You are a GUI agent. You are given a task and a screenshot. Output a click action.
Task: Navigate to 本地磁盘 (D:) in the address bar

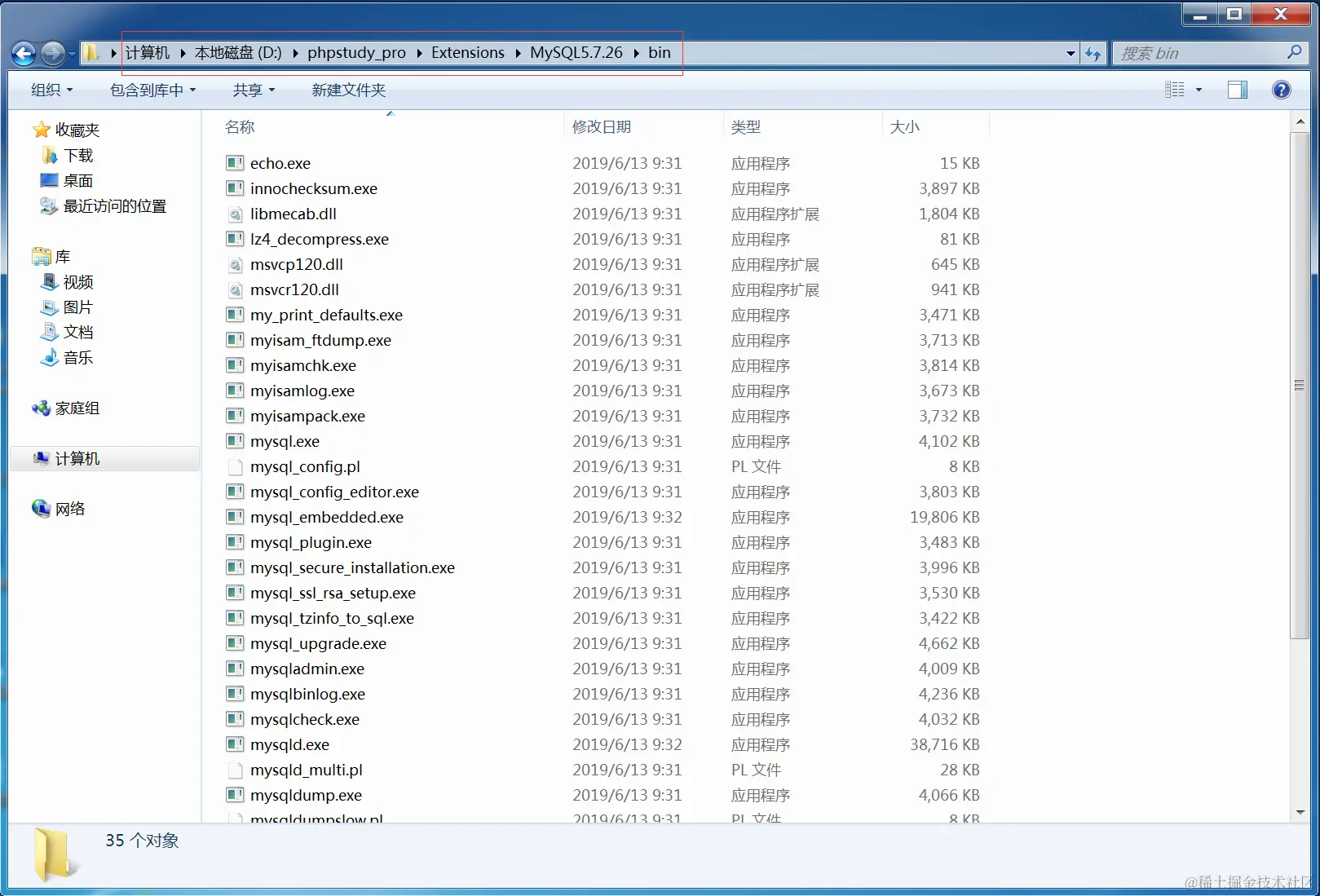(x=238, y=53)
